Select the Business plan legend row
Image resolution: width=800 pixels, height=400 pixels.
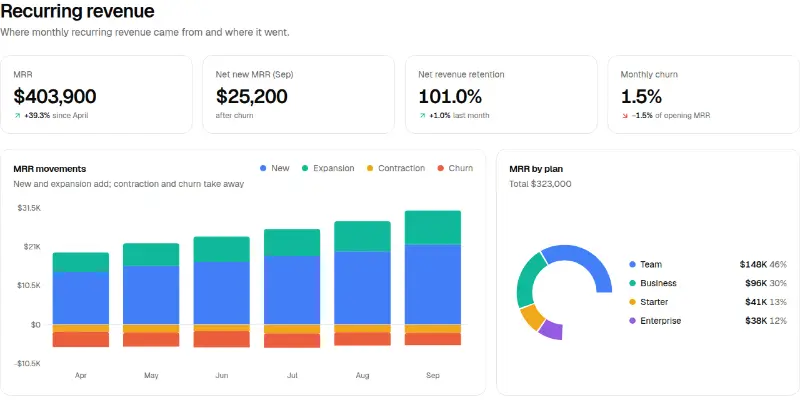pyautogui.click(x=708, y=283)
